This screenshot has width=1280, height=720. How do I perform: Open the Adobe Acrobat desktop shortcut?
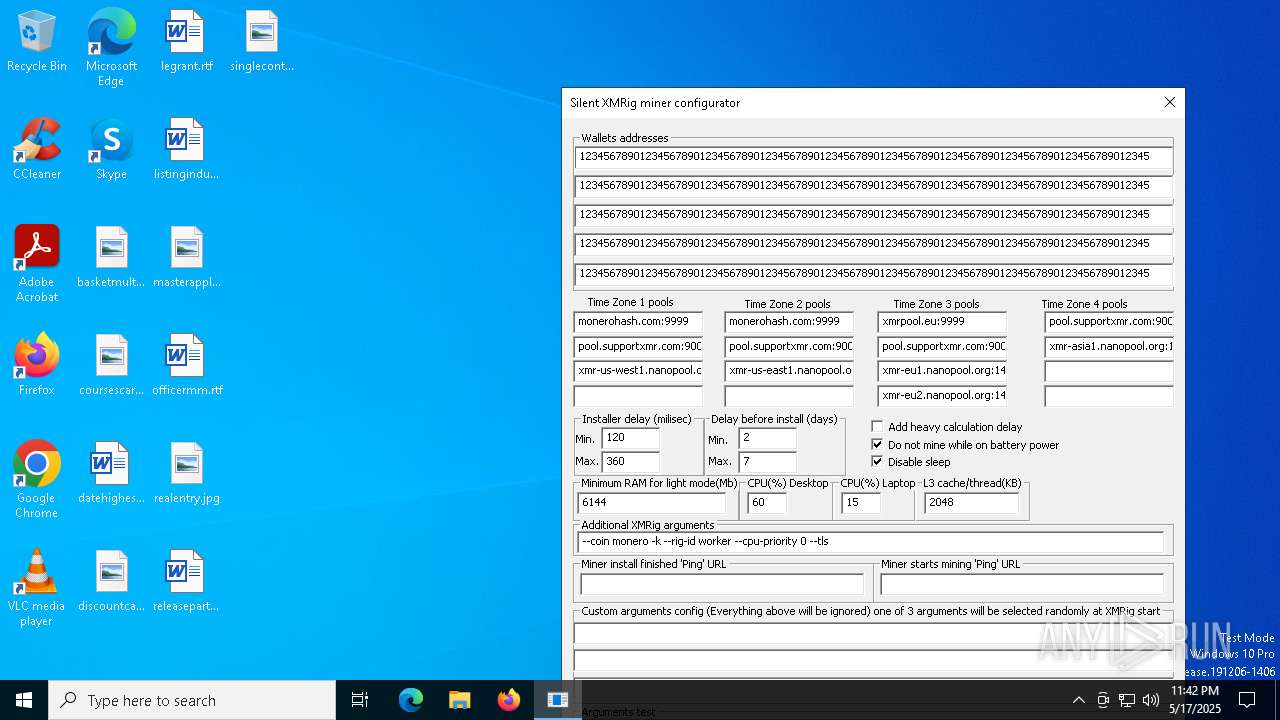click(37, 264)
